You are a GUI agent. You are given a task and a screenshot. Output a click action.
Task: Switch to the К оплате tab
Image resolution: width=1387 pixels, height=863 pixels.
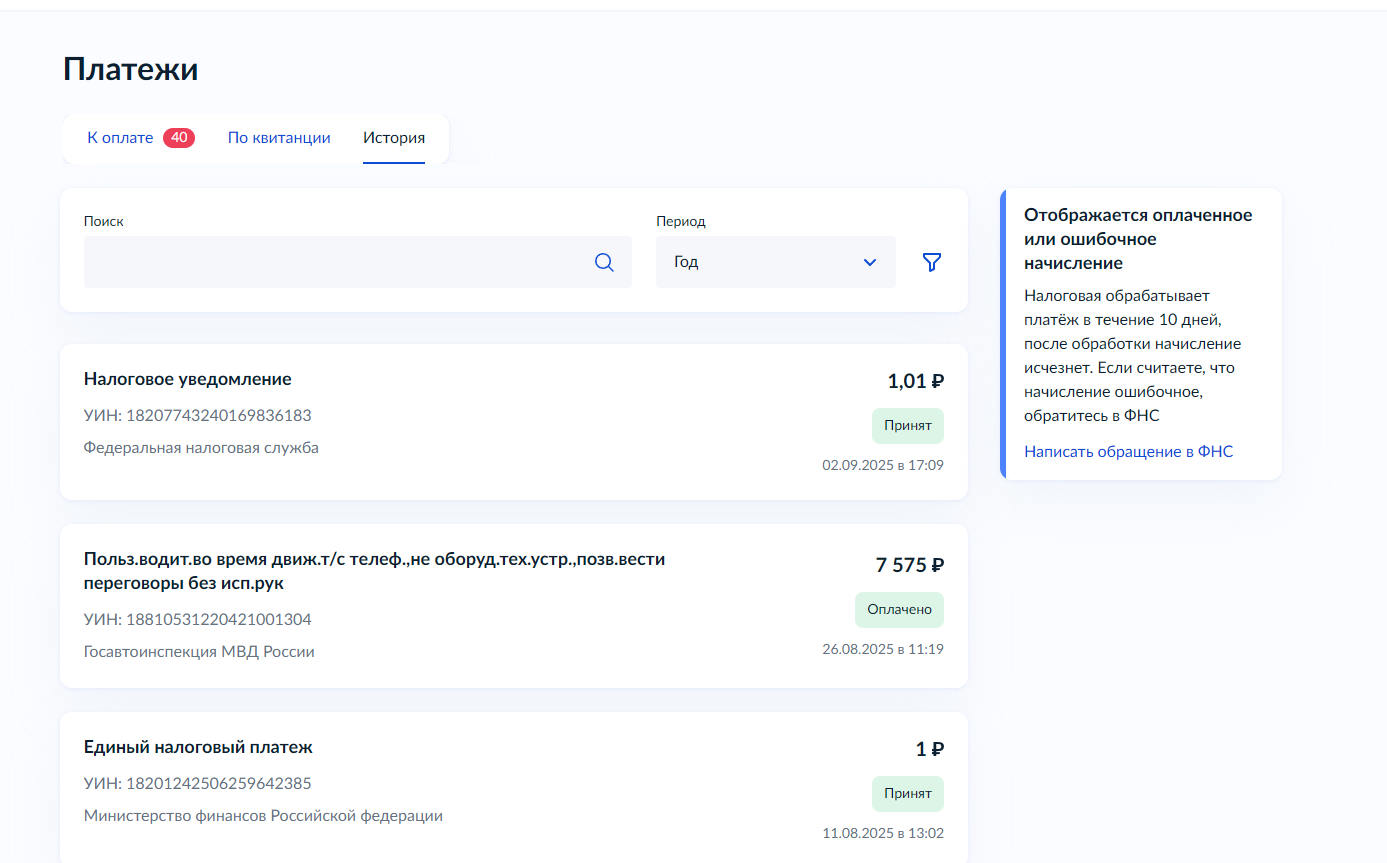pyautogui.click(x=120, y=138)
